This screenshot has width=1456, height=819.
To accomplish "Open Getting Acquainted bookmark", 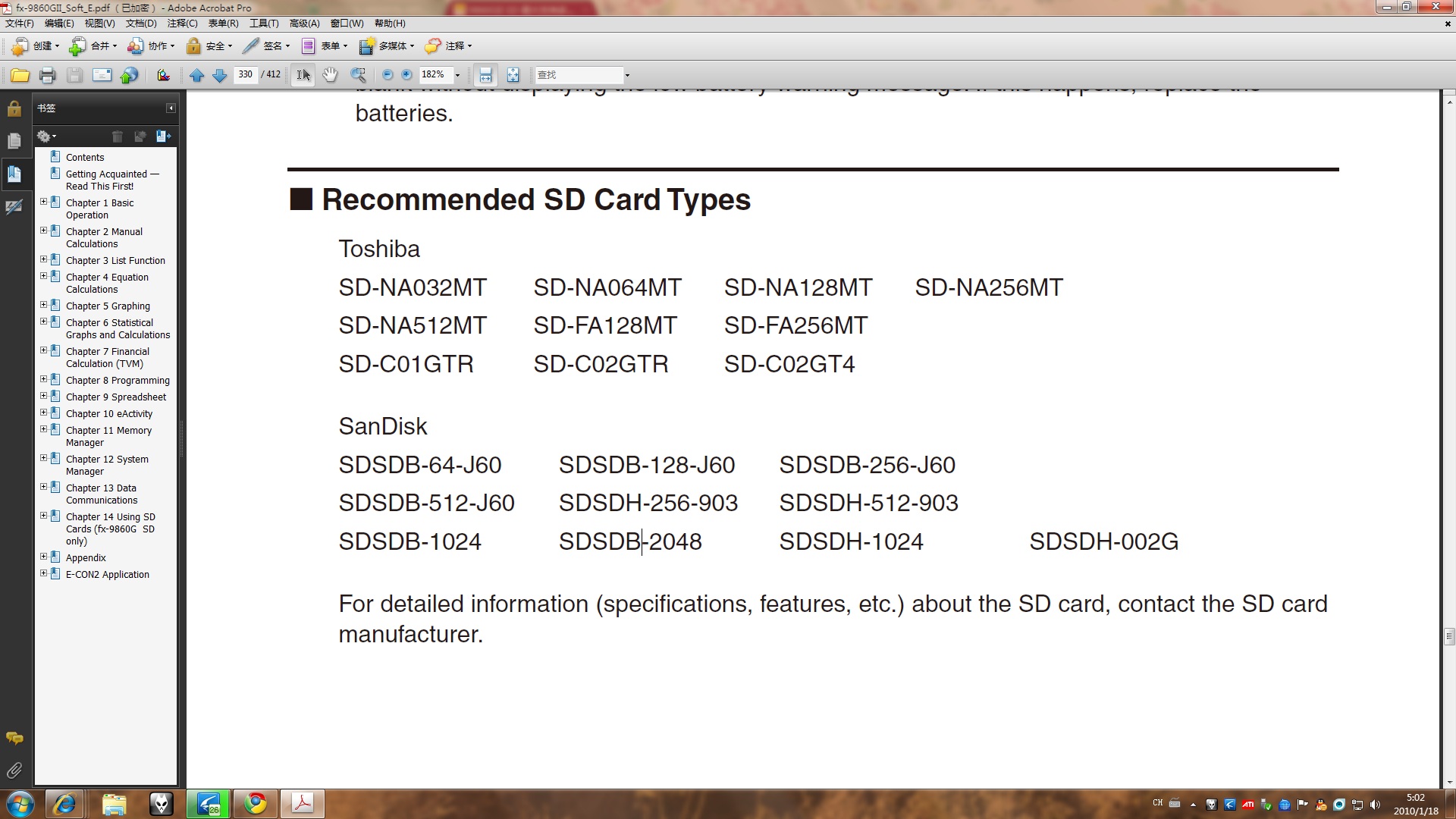I will click(x=112, y=180).
